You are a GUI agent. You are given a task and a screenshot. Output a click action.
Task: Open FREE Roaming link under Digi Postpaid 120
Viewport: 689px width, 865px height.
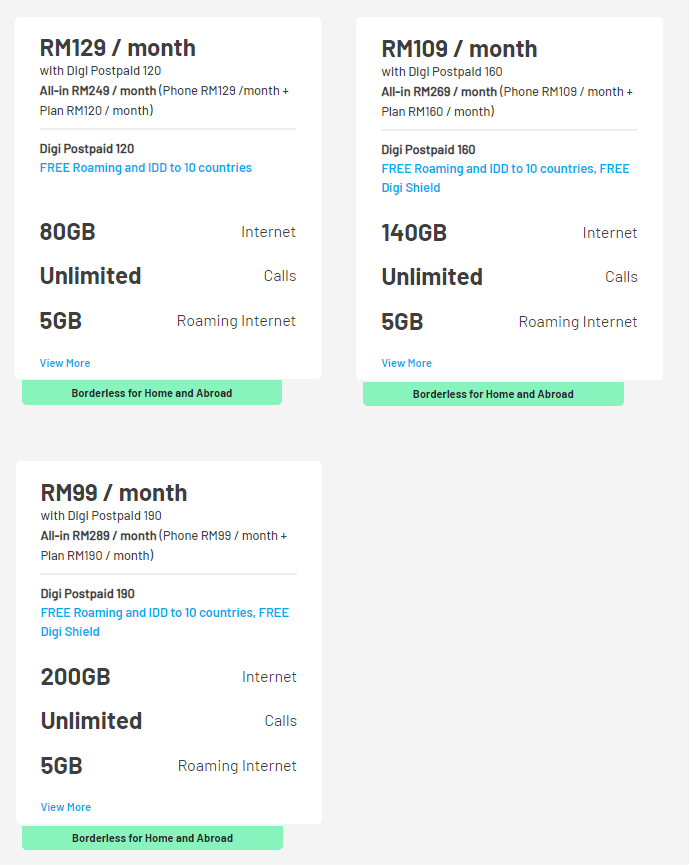146,168
